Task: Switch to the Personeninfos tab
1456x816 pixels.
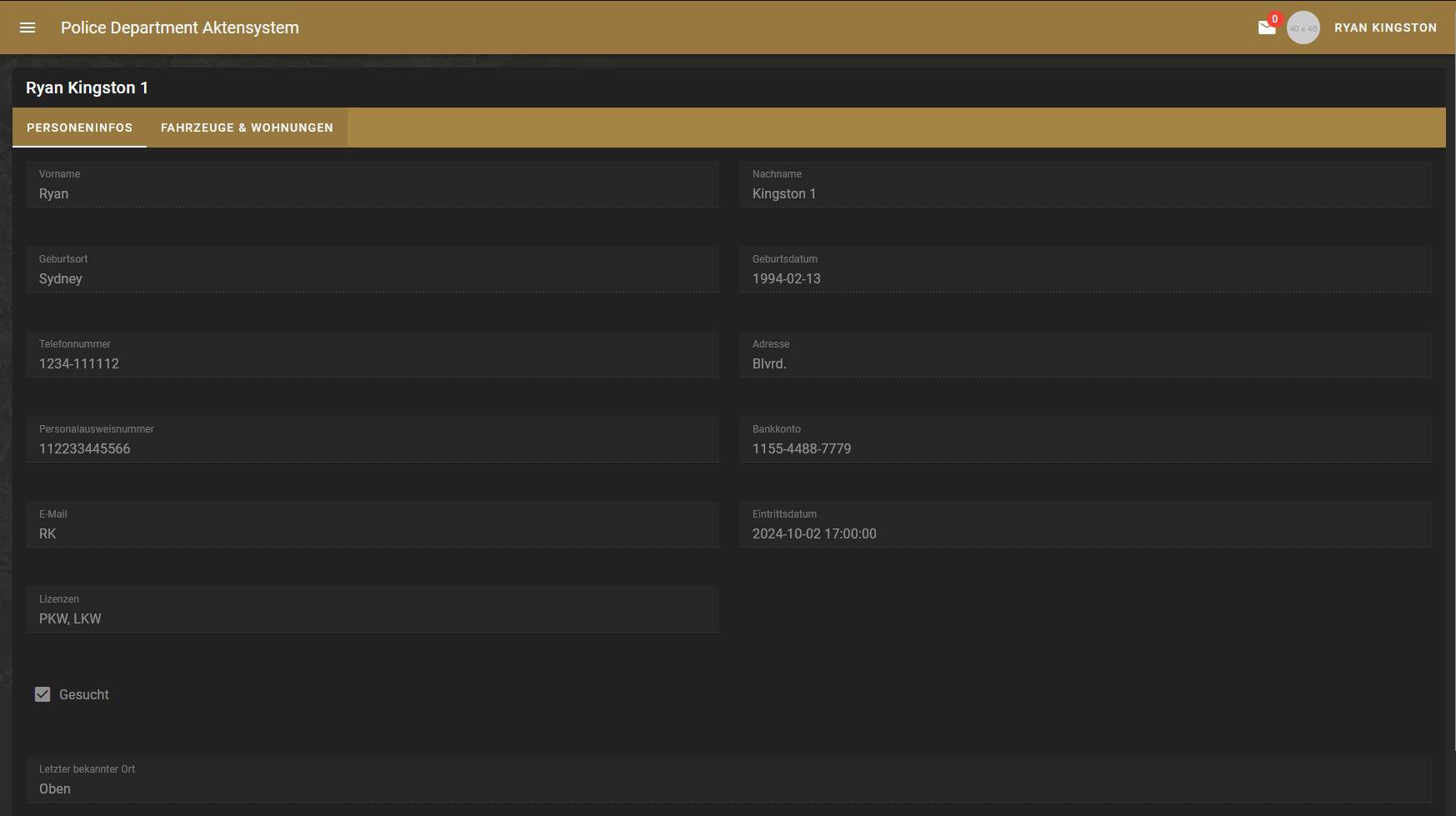Action: (x=79, y=128)
